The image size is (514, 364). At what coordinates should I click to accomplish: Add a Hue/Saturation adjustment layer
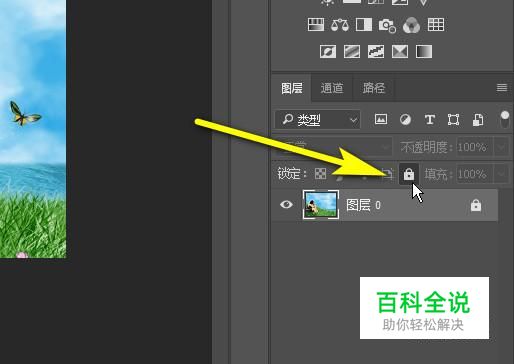pyautogui.click(x=316, y=25)
